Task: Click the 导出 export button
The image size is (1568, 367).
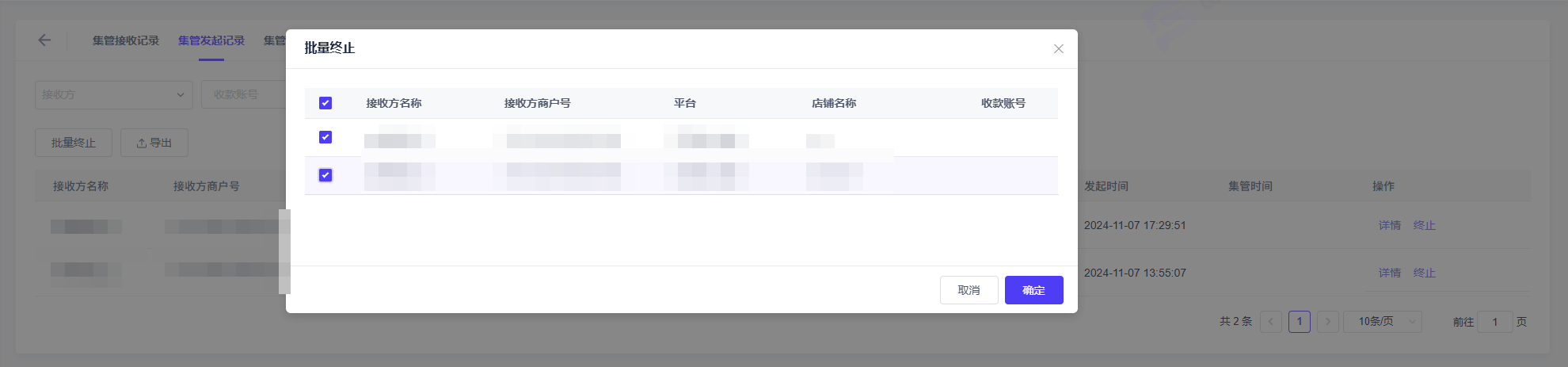Action: coord(154,143)
